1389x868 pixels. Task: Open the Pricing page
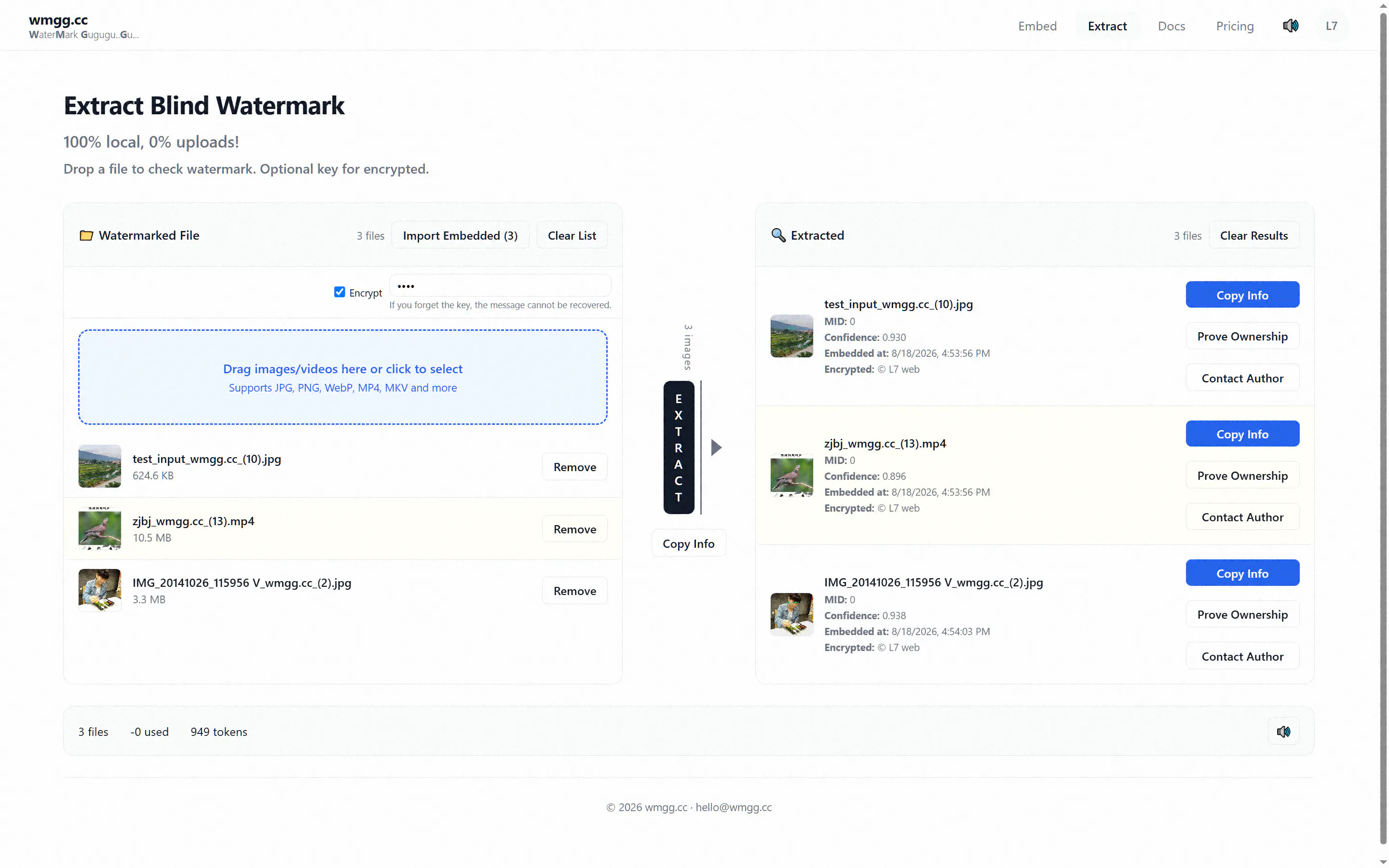click(x=1235, y=26)
